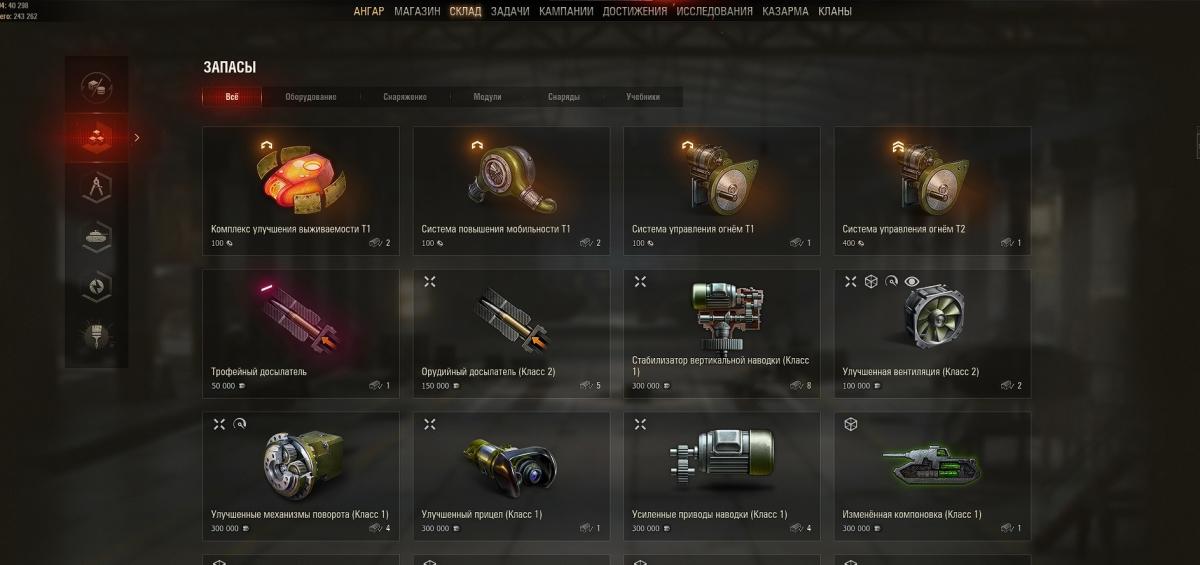The width and height of the screenshot is (1200, 565).
Task: Switch to the Снаряды filter tab
Action: click(564, 97)
